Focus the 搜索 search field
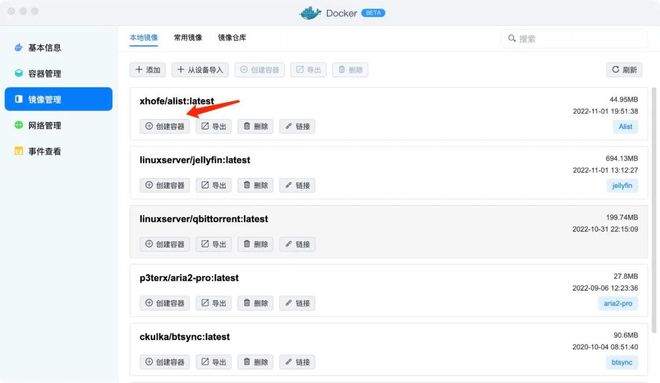660x383 pixels. [x=575, y=39]
